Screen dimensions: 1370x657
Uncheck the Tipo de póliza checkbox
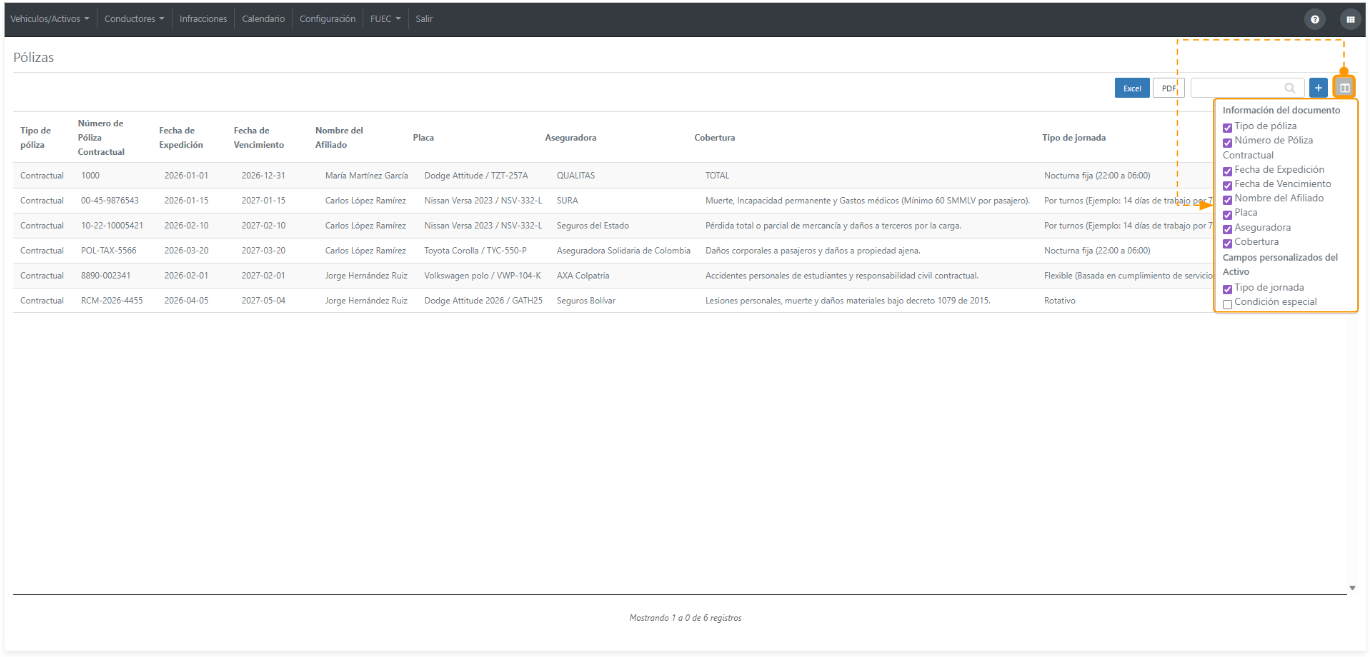coord(1228,127)
